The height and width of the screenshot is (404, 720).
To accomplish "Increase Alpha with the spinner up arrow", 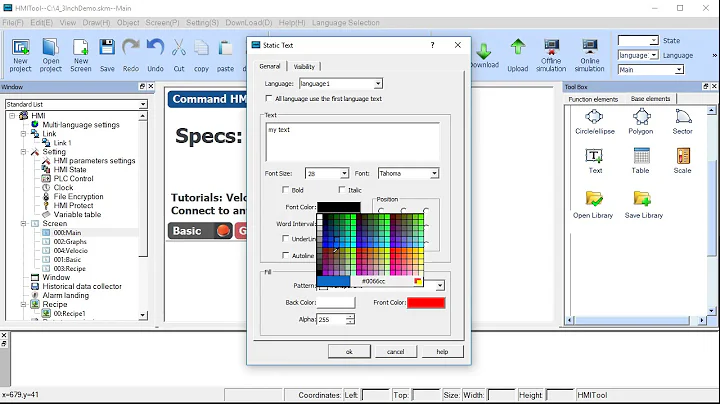I will [350, 316].
